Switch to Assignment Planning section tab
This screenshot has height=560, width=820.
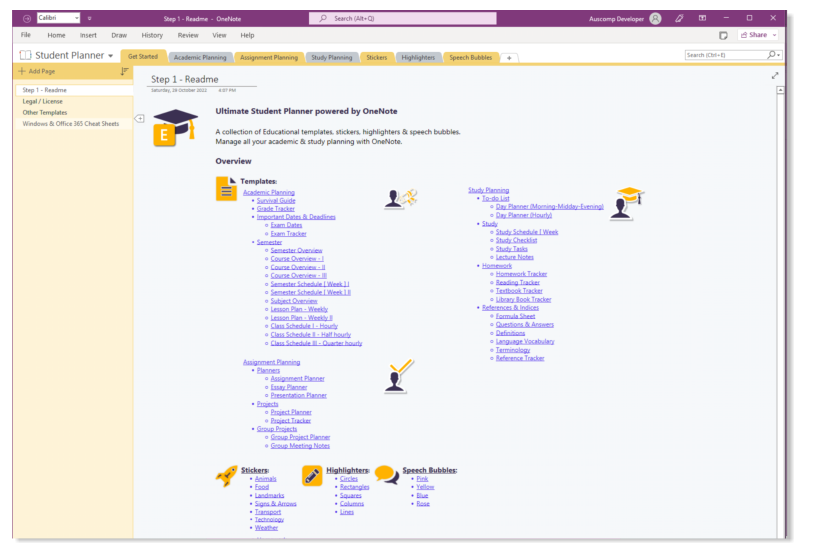(269, 58)
